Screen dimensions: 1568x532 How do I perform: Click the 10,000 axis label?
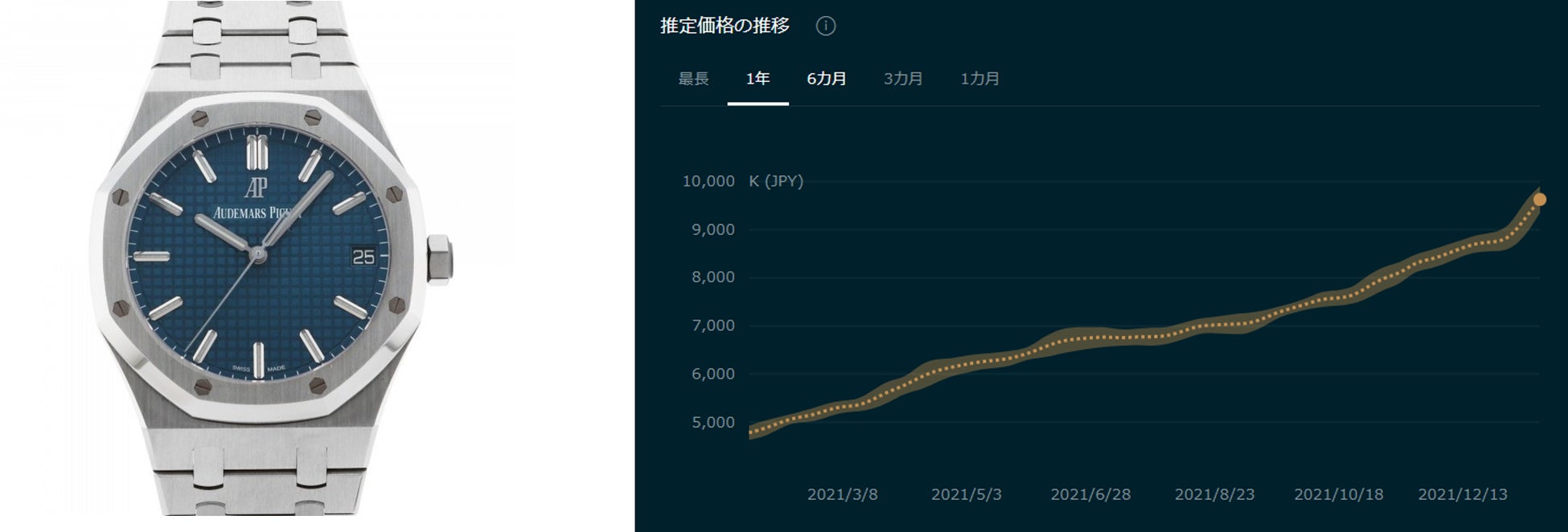tap(708, 182)
